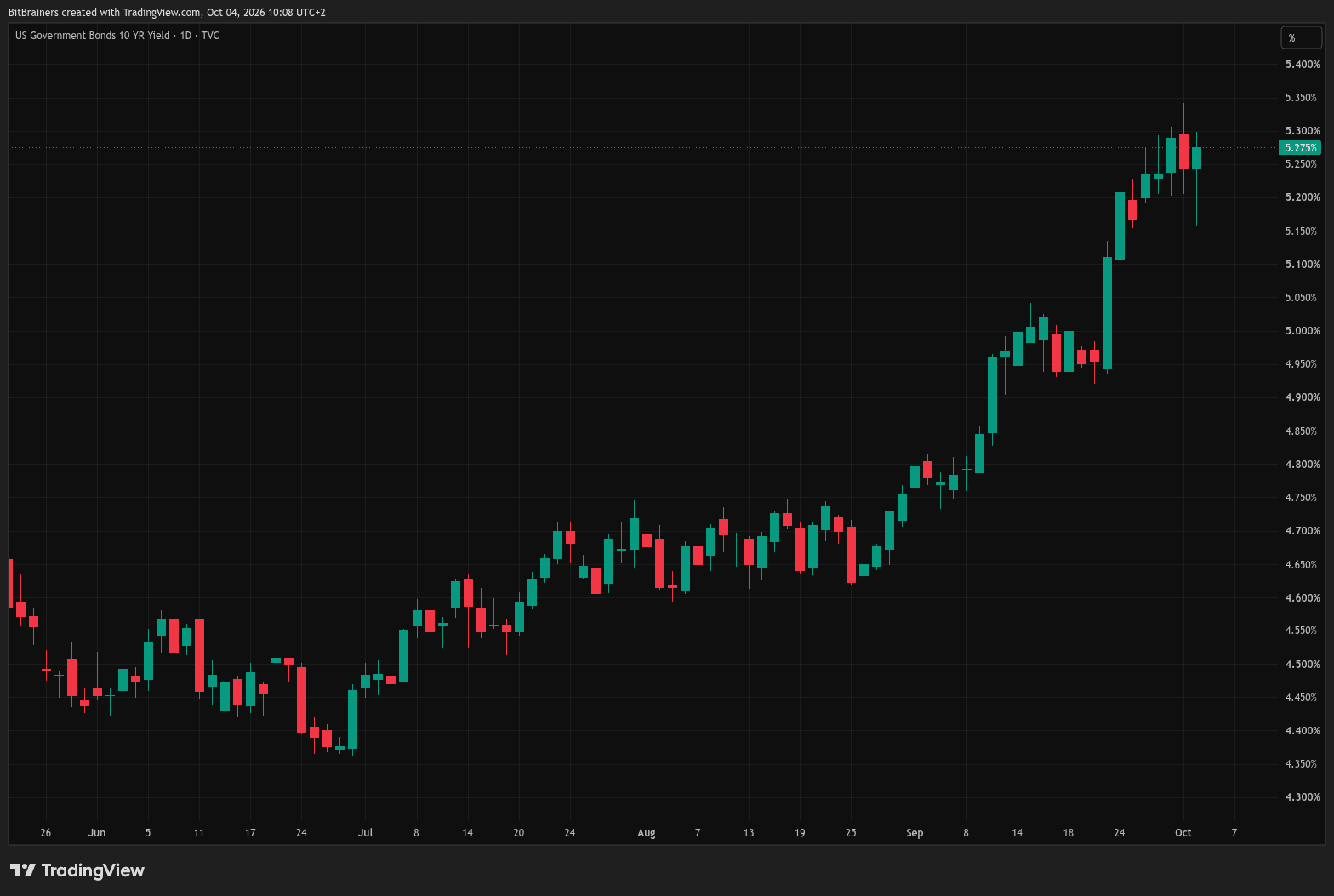The width and height of the screenshot is (1334, 896).
Task: Click the 4.300% price axis label
Action: point(1303,797)
